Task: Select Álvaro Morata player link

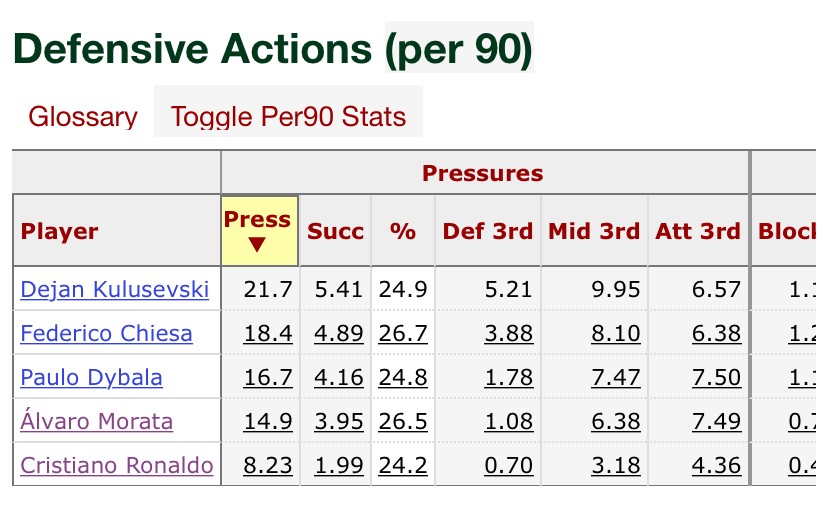Action: [x=96, y=421]
